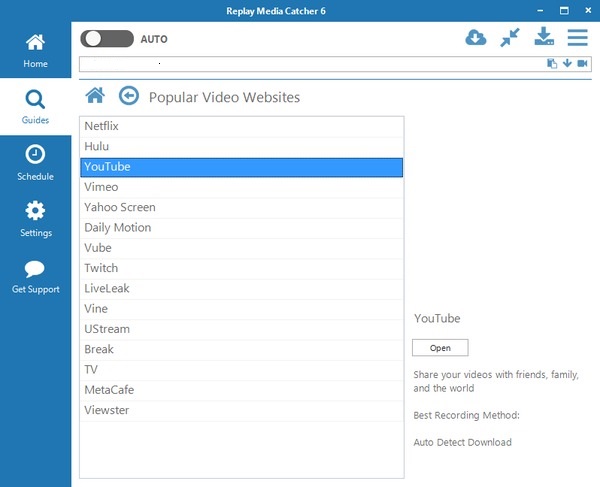The image size is (600, 487).
Task: Click Get Support in sidebar
Action: point(35,276)
